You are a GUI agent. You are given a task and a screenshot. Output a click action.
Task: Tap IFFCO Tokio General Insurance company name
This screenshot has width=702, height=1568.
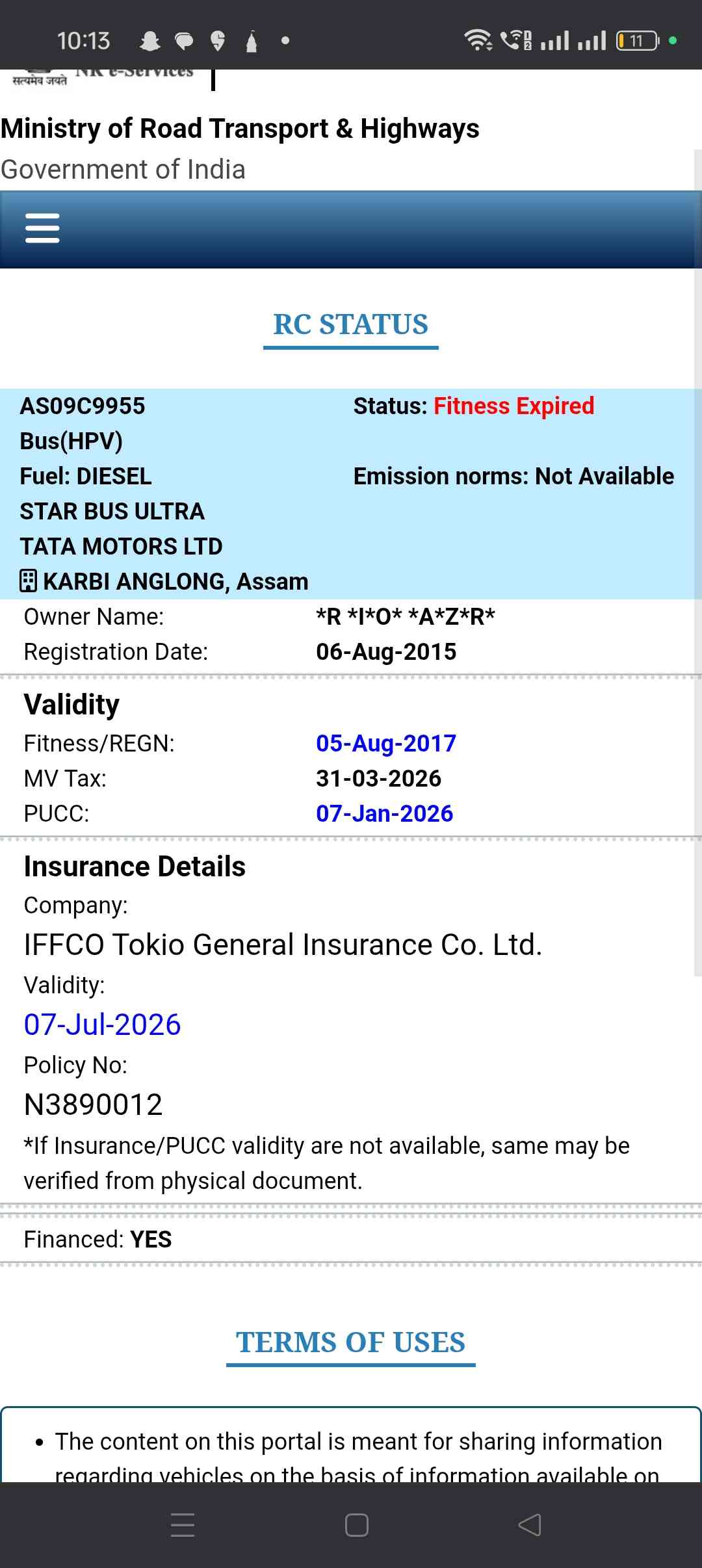pos(283,945)
